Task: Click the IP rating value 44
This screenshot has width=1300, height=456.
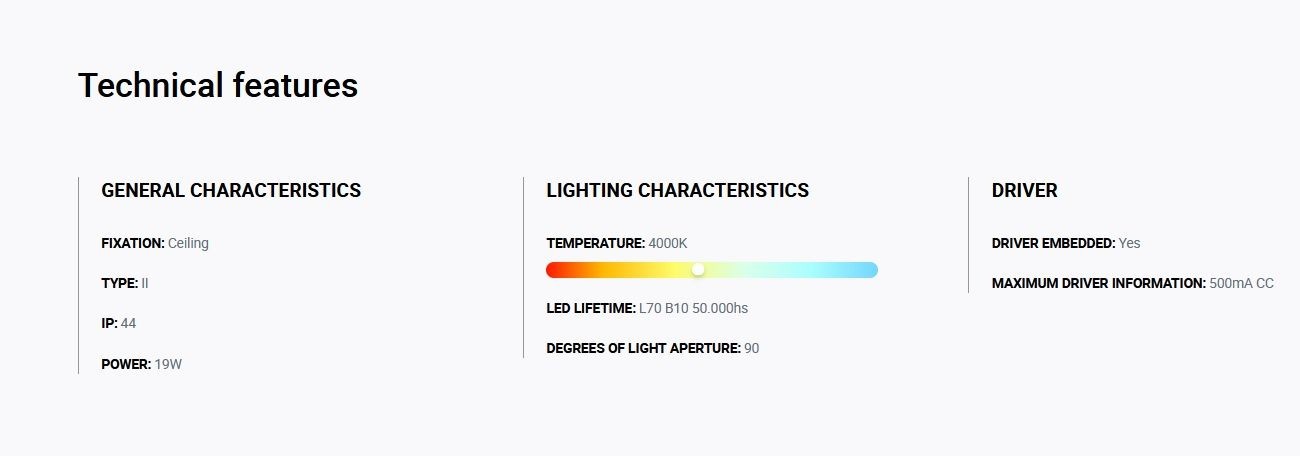Action: [x=128, y=323]
